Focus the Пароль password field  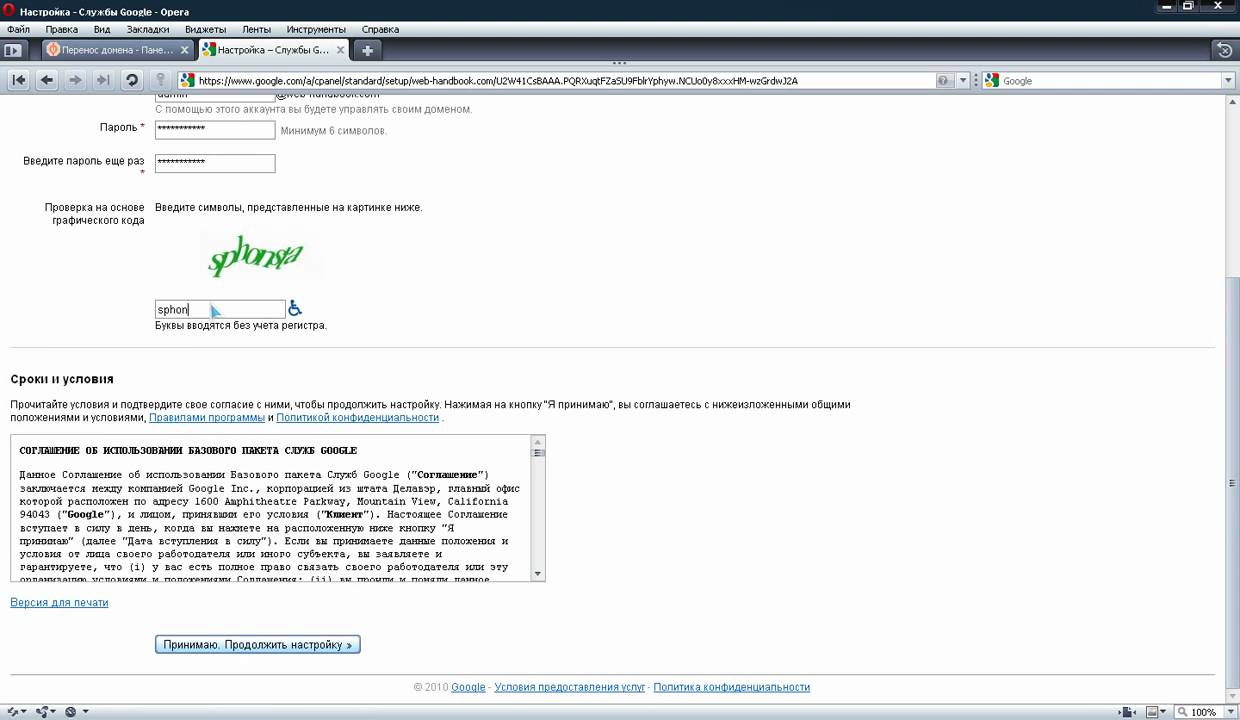click(x=215, y=130)
